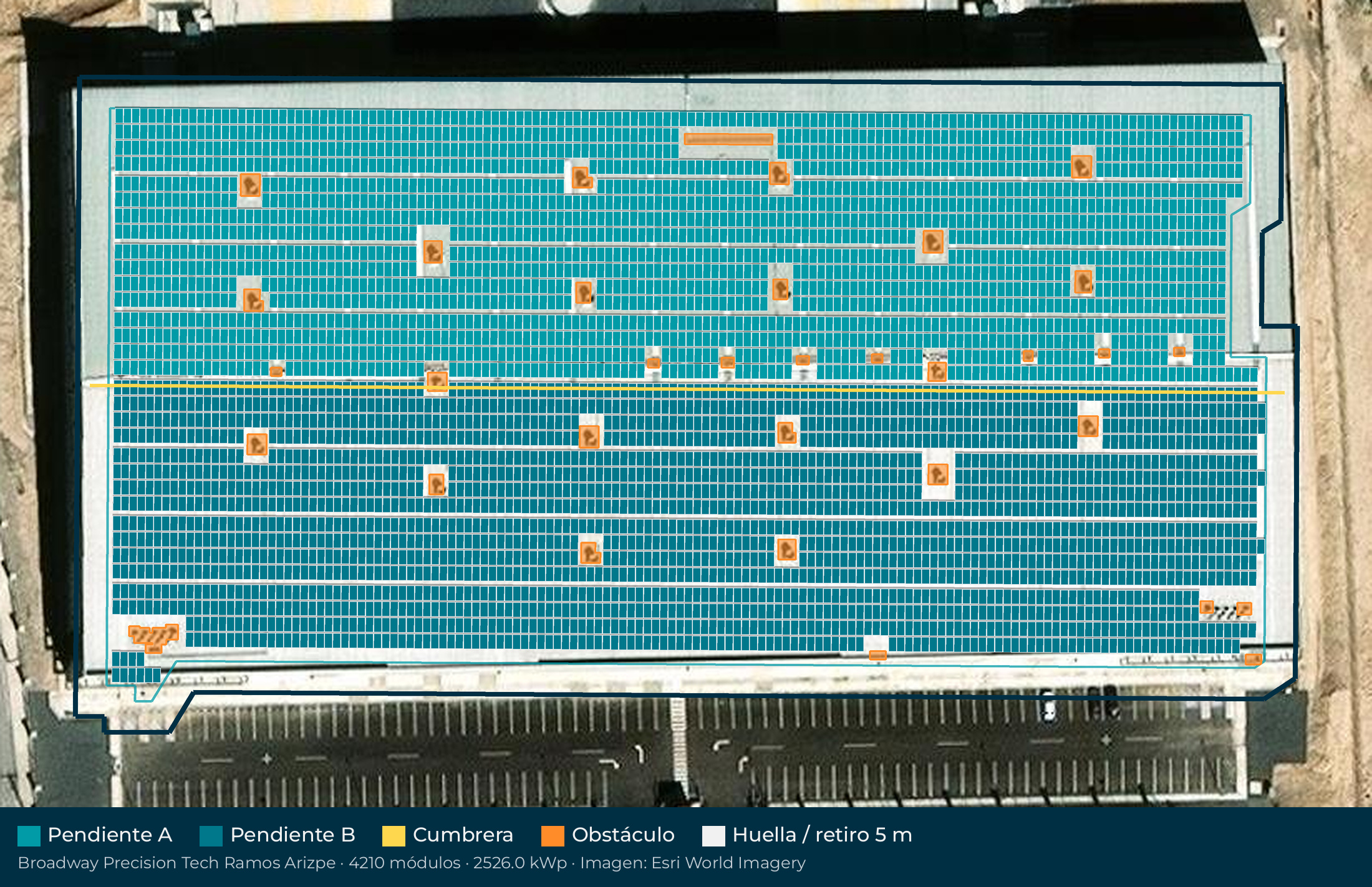The image size is (1372, 887).
Task: Click 'Imagen: Esri World Imagery' credit
Action: coord(693,863)
